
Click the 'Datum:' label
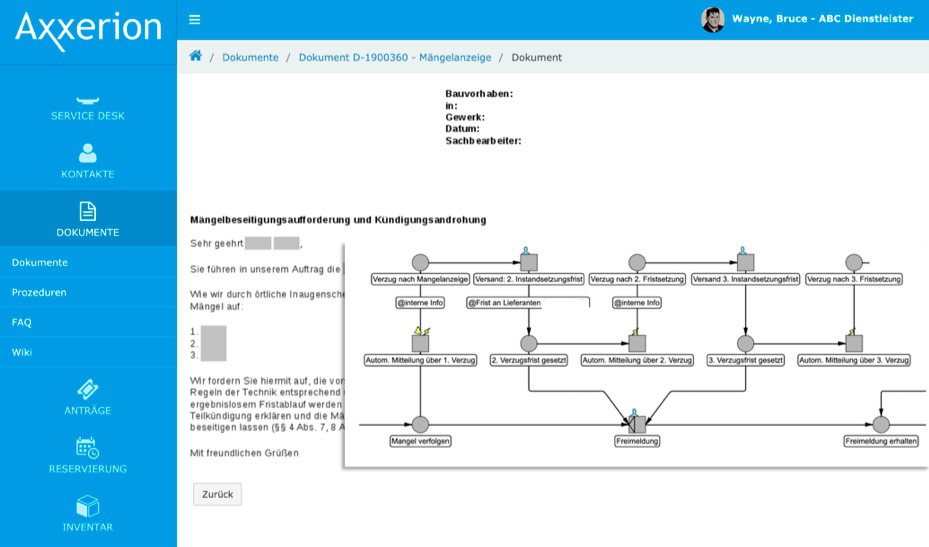click(x=462, y=129)
